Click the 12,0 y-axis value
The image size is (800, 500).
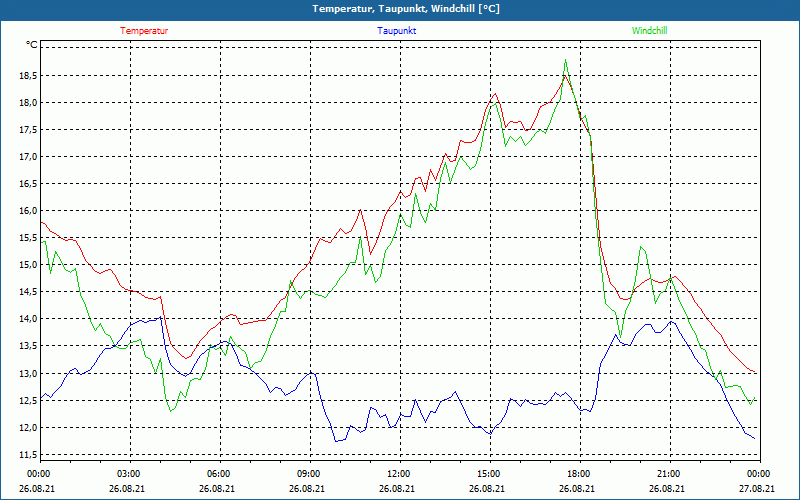point(29,428)
